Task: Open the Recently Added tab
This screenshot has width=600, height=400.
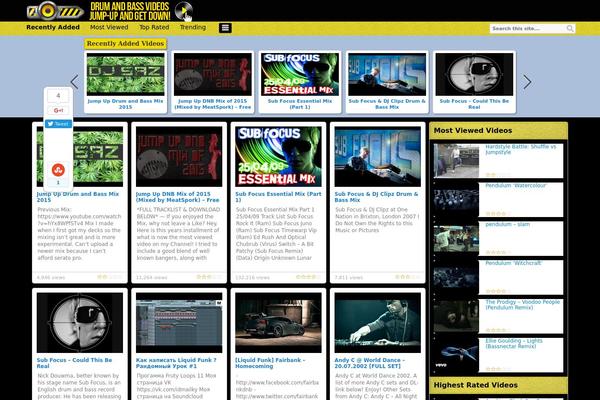Action: (53, 27)
